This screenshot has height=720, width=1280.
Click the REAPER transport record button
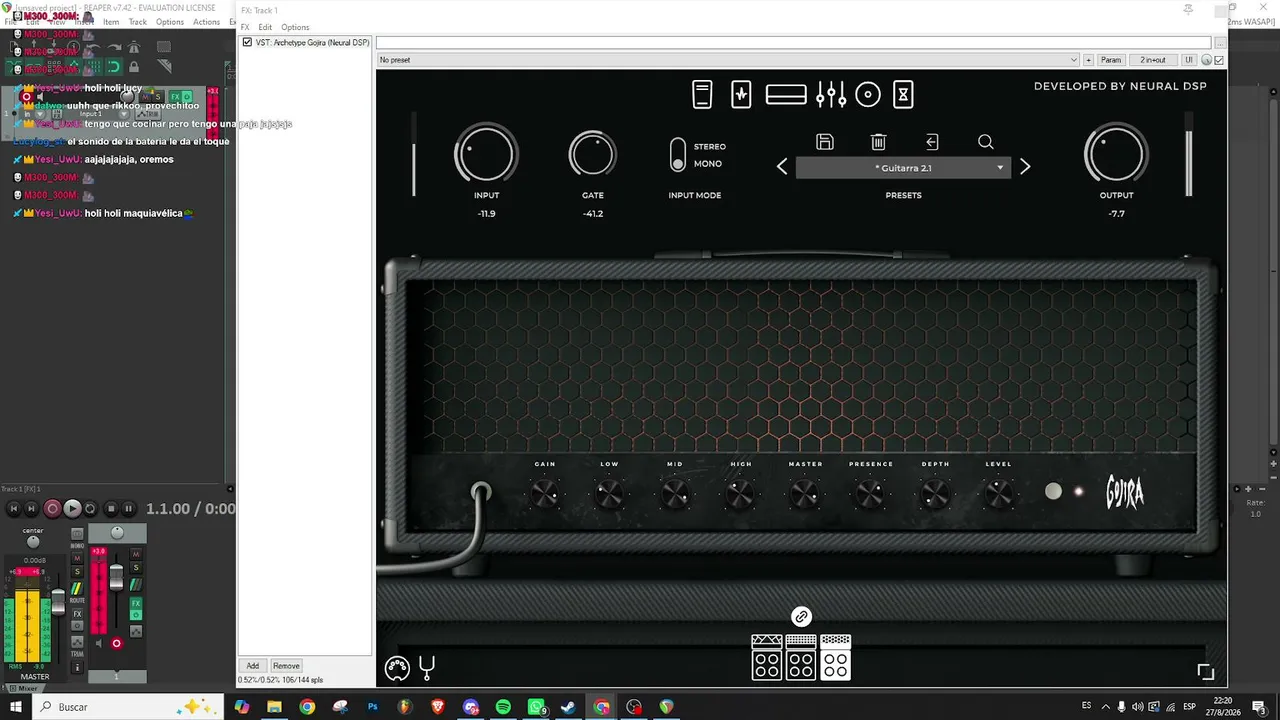coord(53,509)
